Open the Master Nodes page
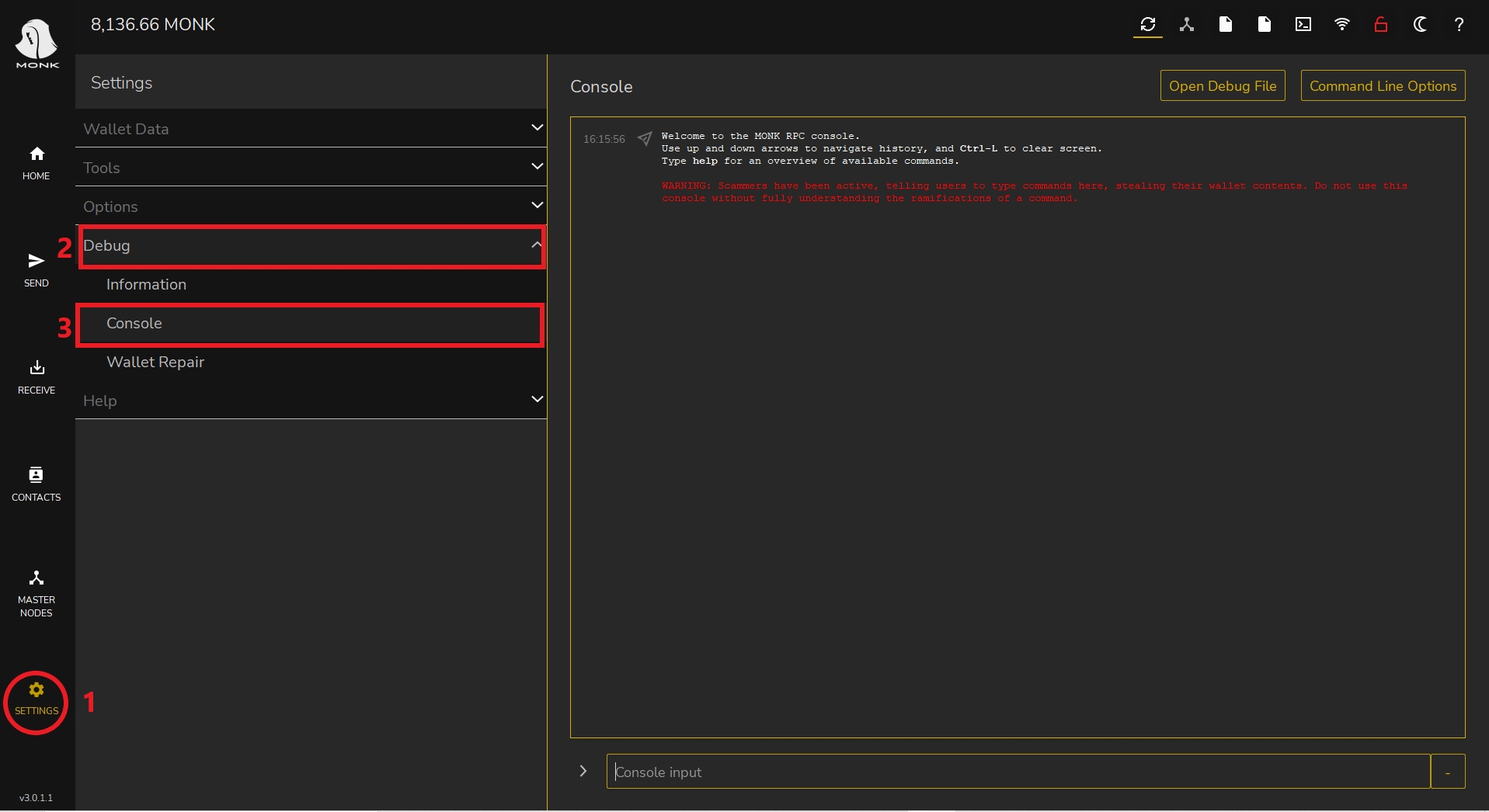The height and width of the screenshot is (812, 1489). tap(37, 594)
